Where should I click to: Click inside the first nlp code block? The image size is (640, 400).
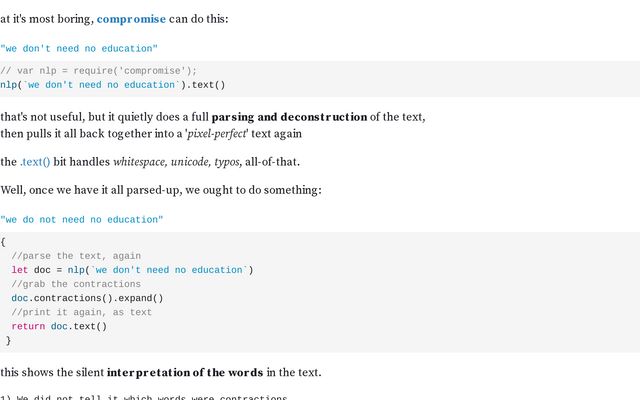[320, 79]
